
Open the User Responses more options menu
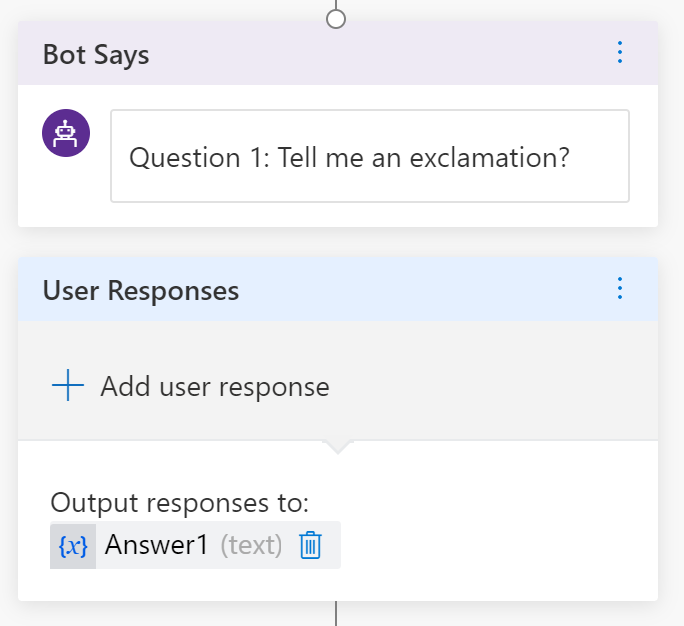pyautogui.click(x=620, y=289)
